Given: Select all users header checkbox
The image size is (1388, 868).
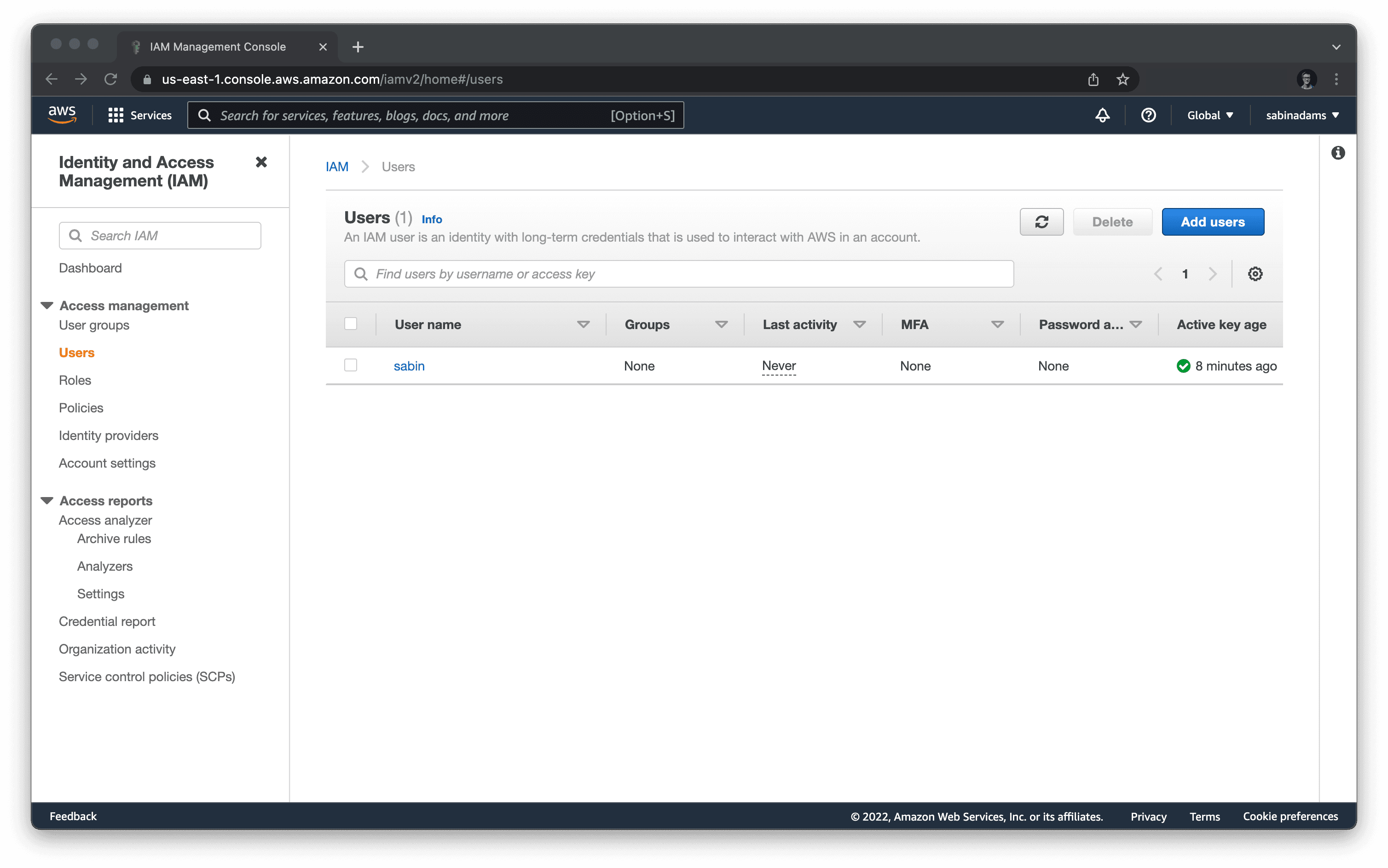Looking at the screenshot, I should pos(351,324).
